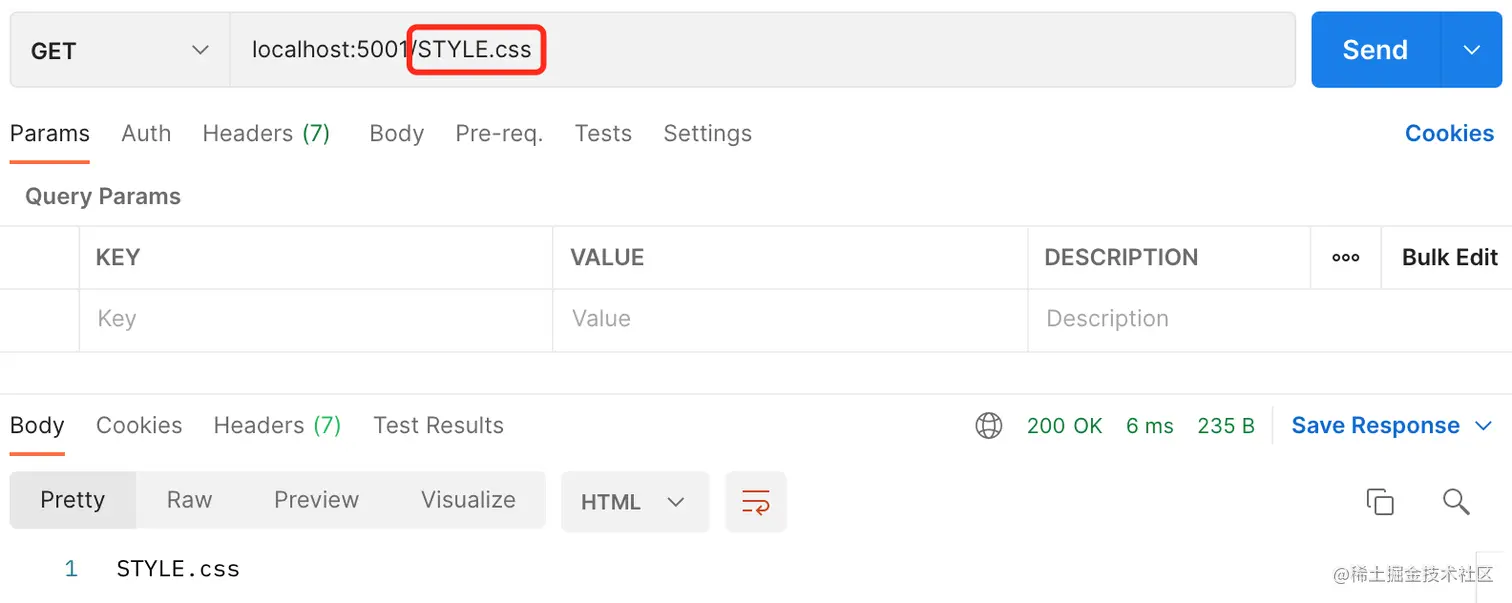The height and width of the screenshot is (603, 1512).
Task: Open the request Headers (7) tab
Action: pos(266,133)
